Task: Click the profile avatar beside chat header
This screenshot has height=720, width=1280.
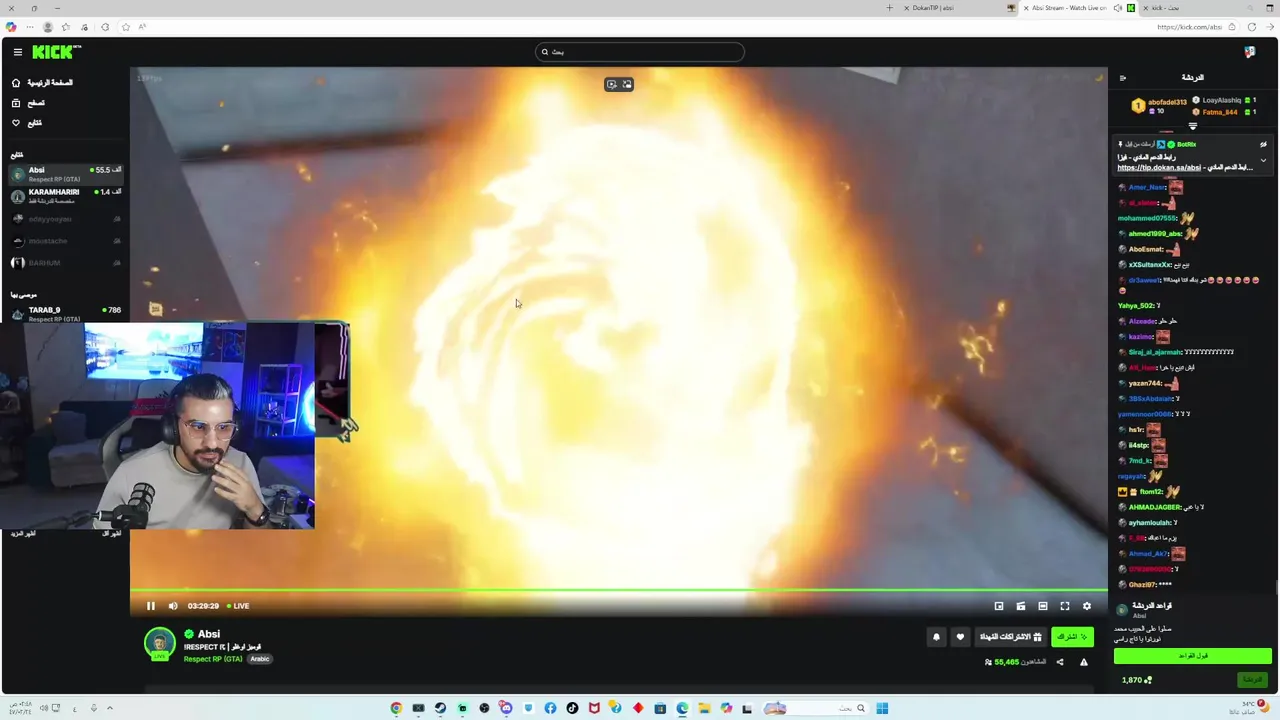Action: [x=1250, y=52]
